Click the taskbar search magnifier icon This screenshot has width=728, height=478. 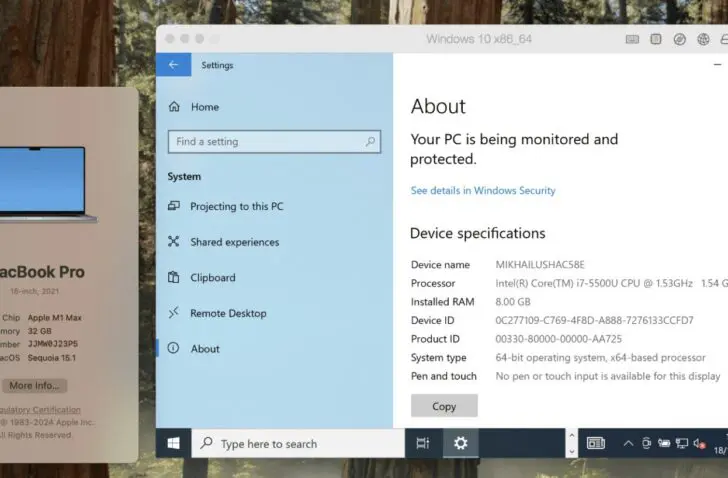(x=207, y=443)
